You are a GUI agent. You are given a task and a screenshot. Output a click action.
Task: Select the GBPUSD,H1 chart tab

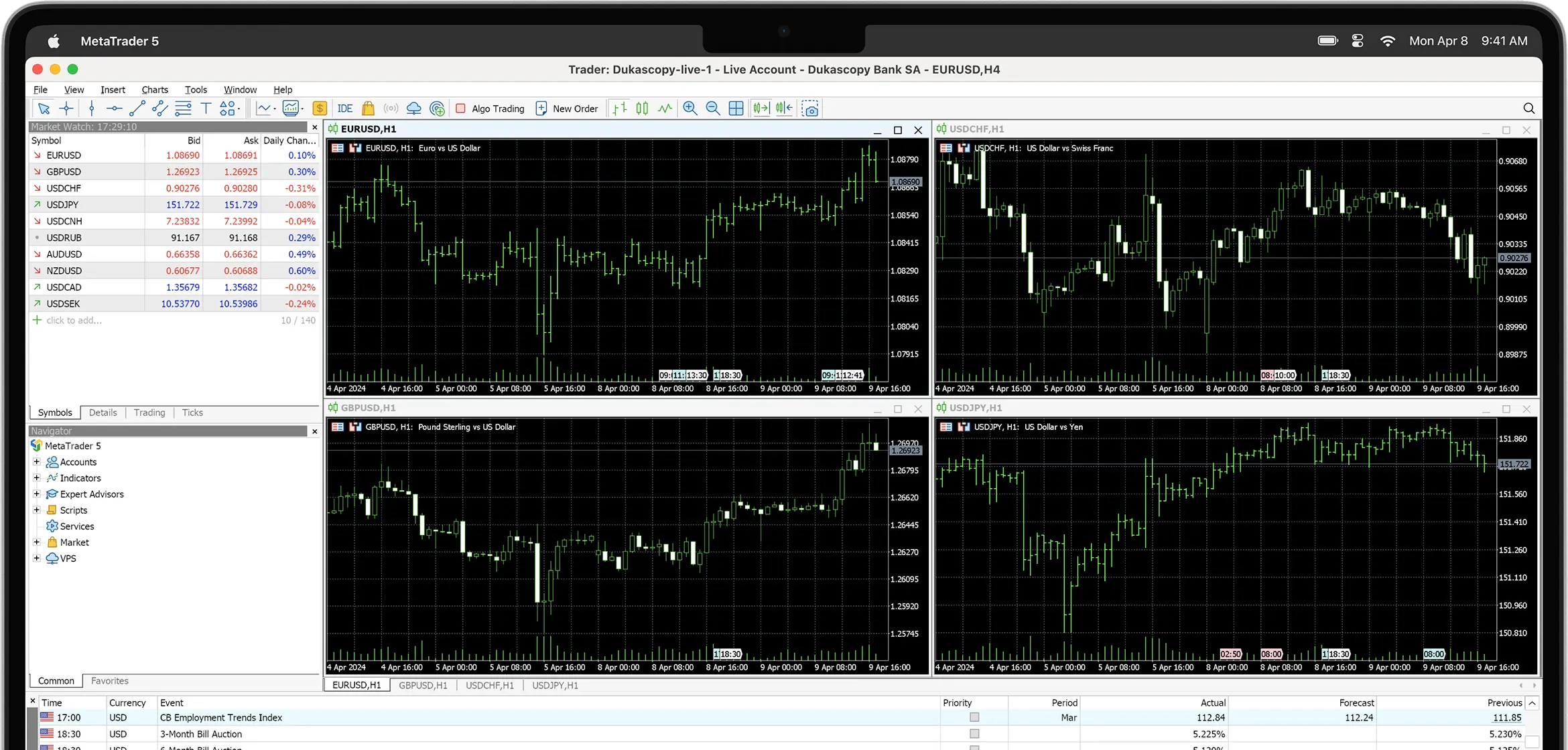(x=423, y=685)
